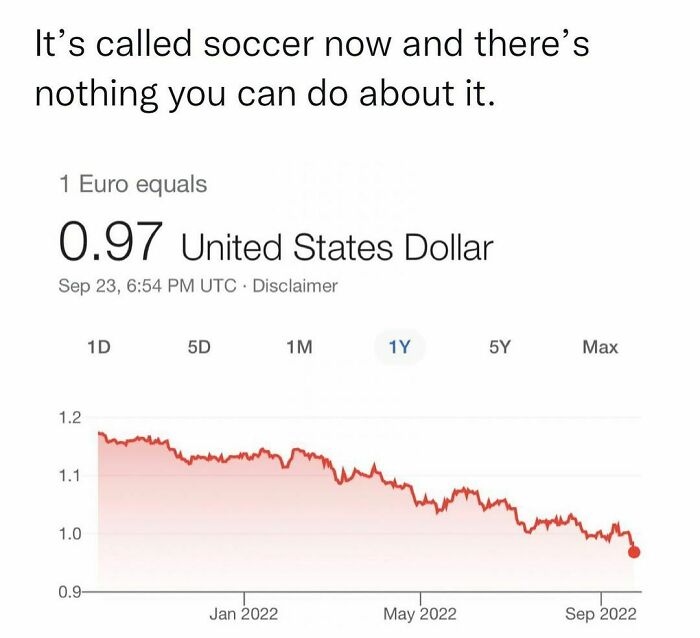Click the May 2022 axis label

420,613
